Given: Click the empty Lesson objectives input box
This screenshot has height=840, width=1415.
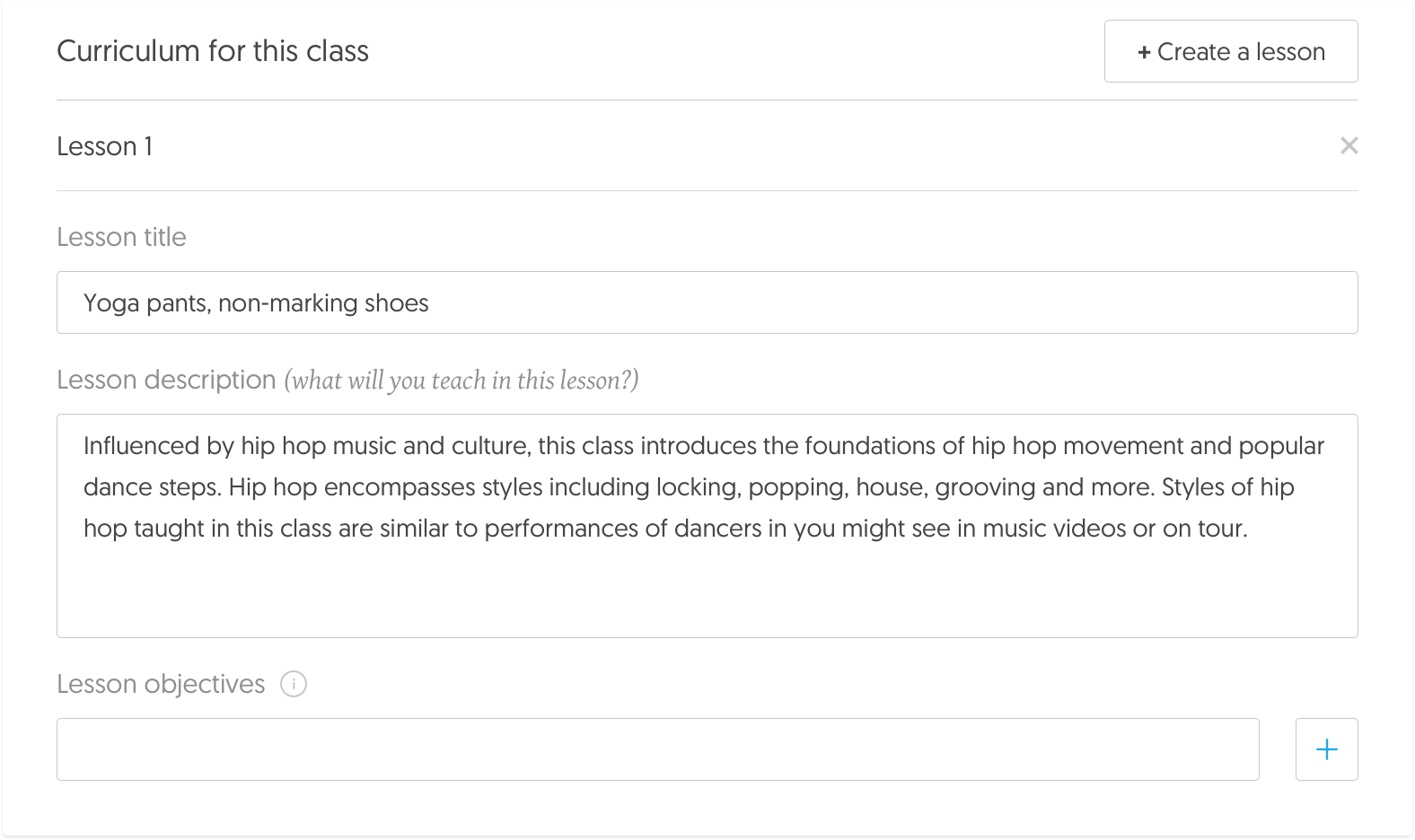Looking at the screenshot, I should click(658, 749).
